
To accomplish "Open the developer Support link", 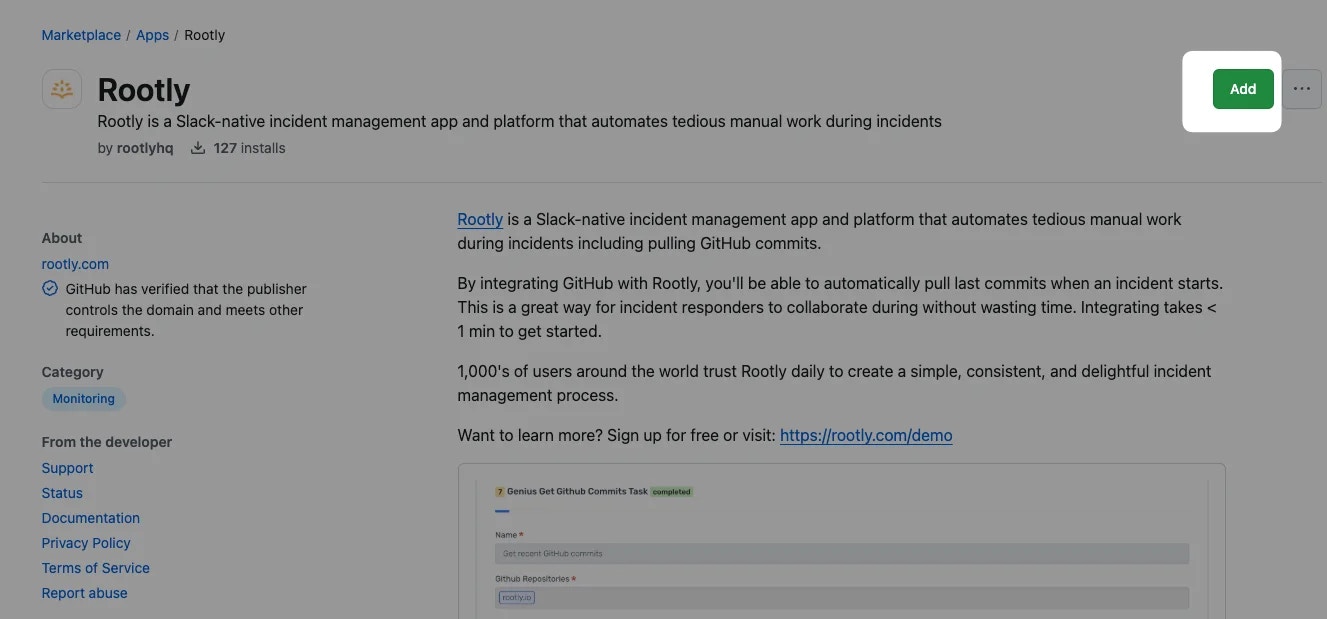I will point(67,468).
